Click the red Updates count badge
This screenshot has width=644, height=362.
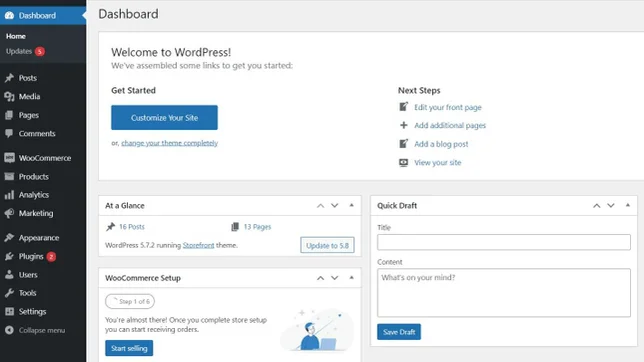(x=40, y=51)
